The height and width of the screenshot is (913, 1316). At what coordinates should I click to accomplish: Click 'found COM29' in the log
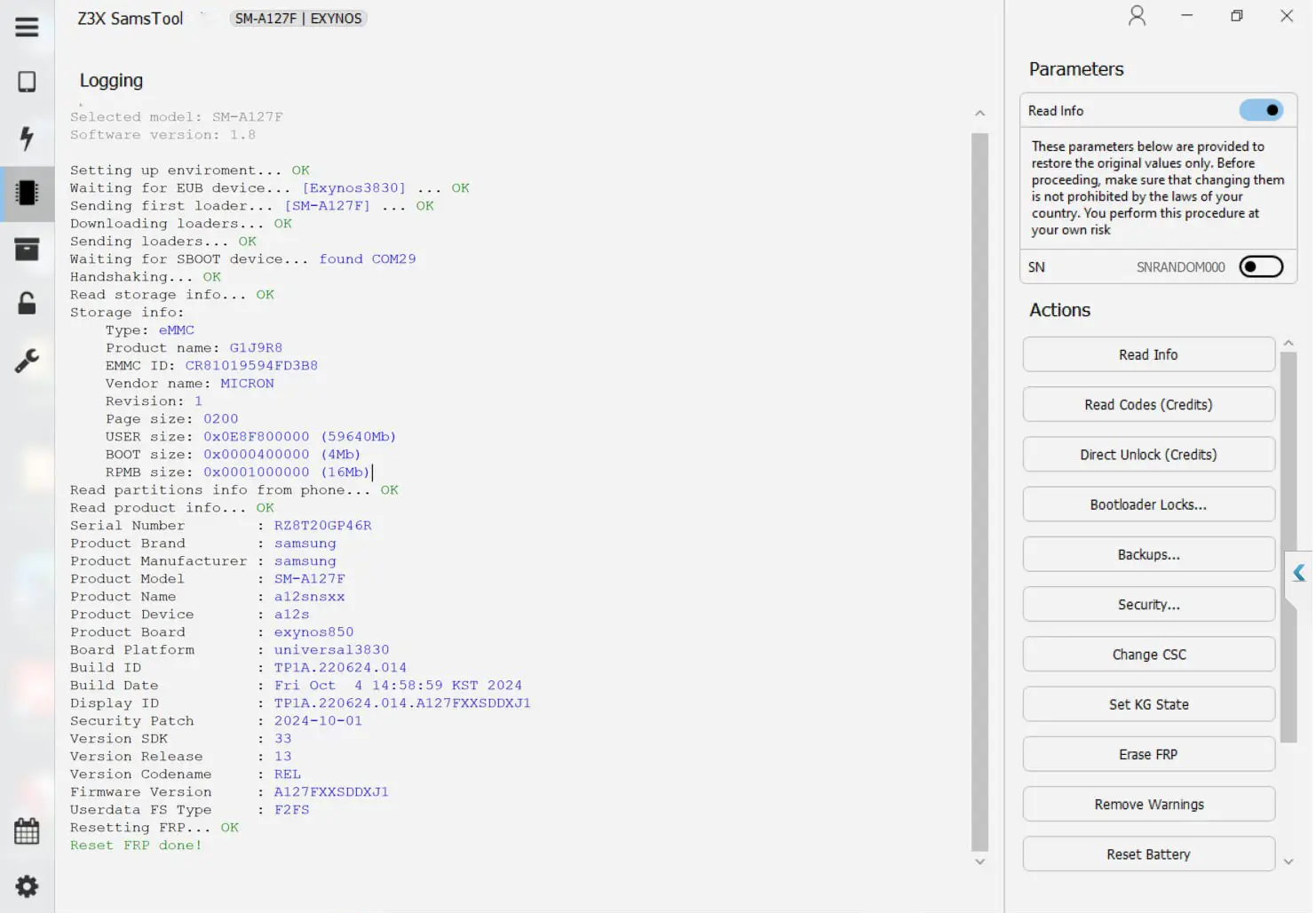367,258
